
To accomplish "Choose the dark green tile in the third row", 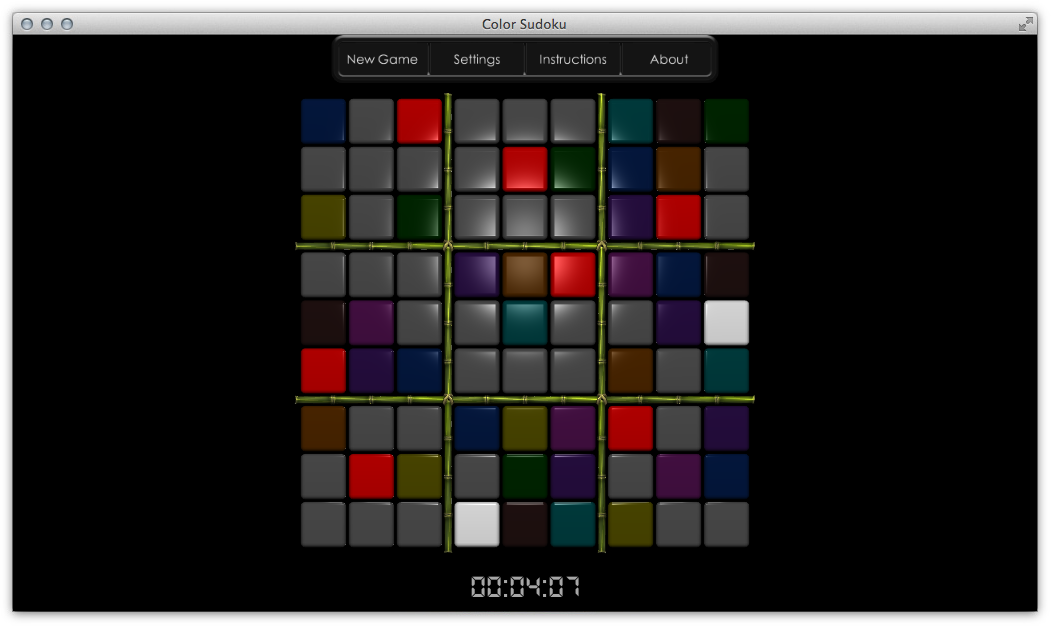I will (419, 217).
